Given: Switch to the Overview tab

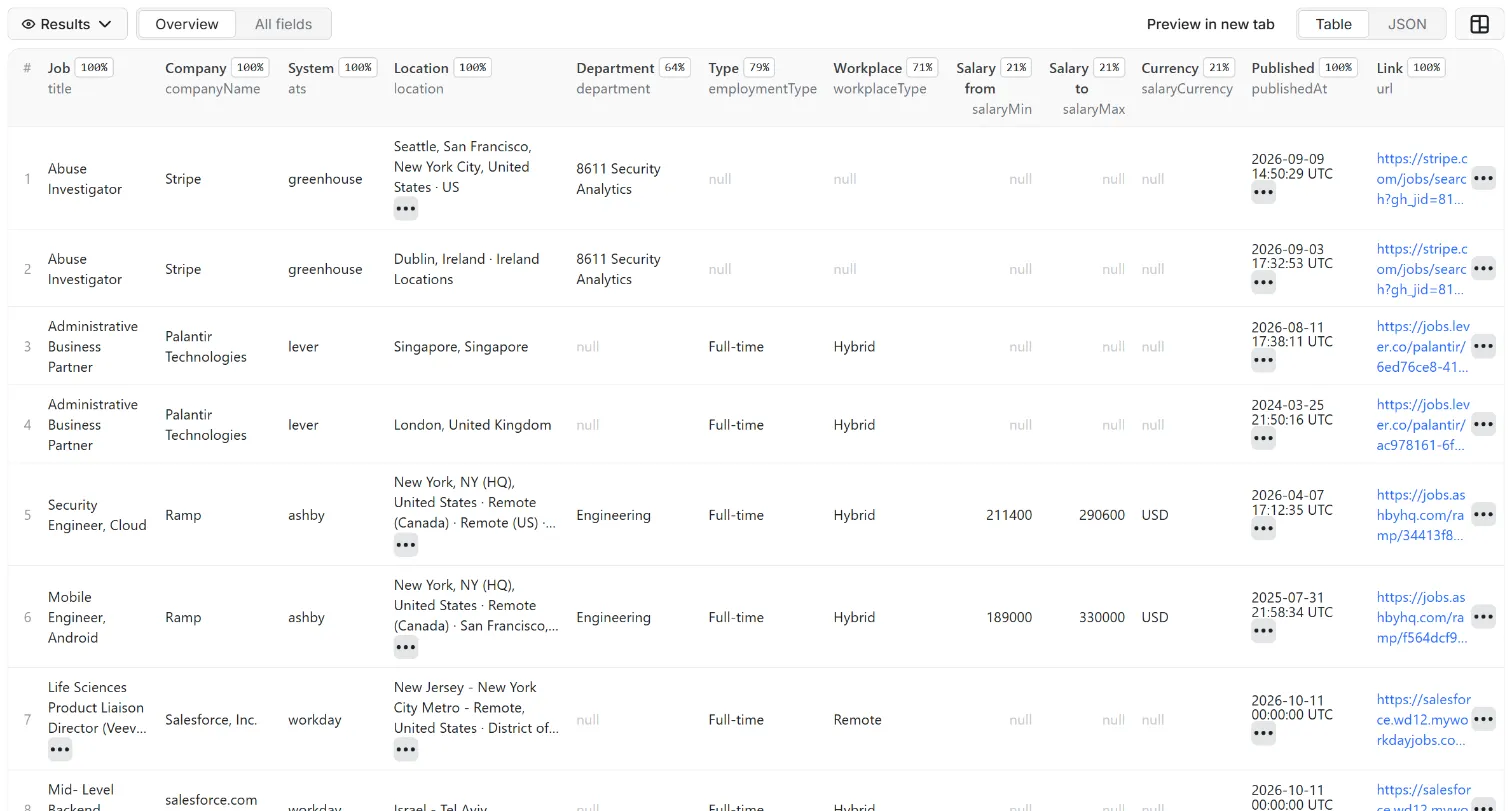Looking at the screenshot, I should click(187, 24).
